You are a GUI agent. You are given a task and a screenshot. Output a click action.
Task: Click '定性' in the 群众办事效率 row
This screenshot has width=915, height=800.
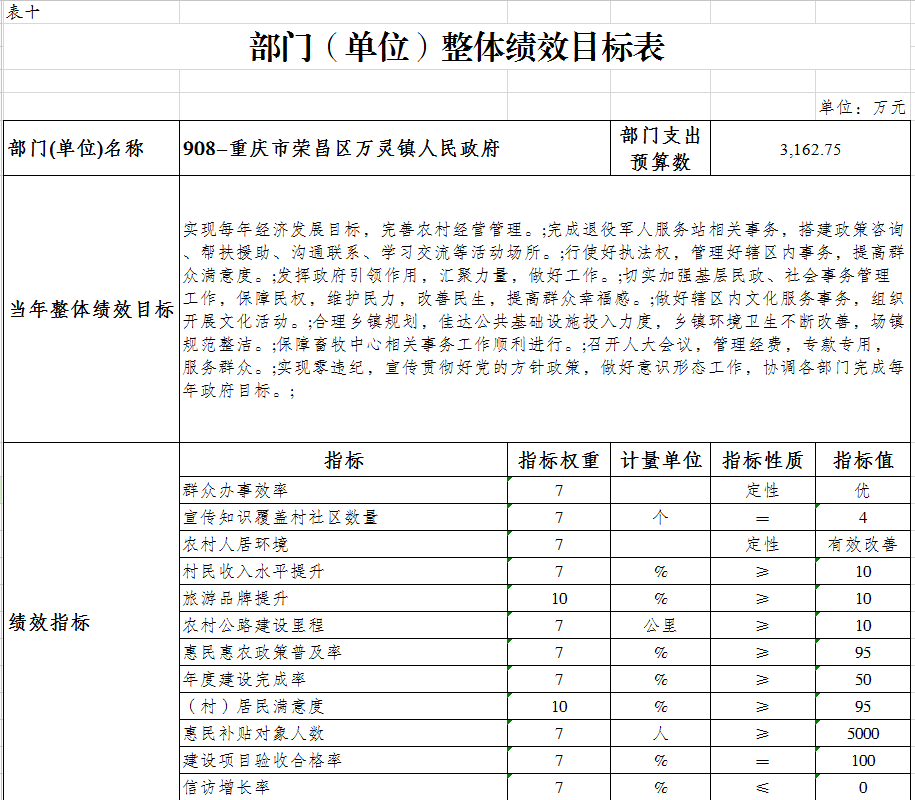point(763,490)
